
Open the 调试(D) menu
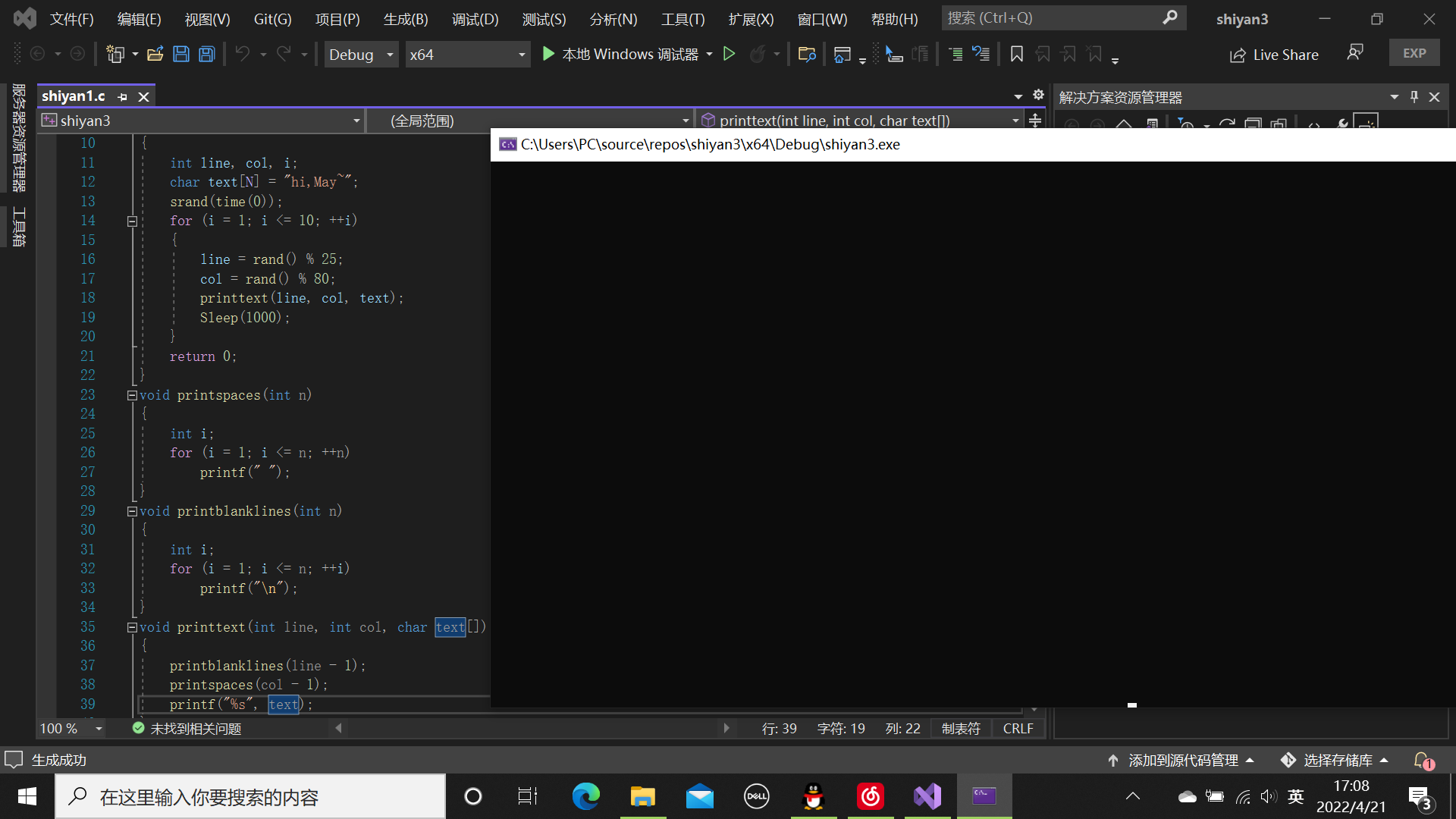(x=475, y=19)
